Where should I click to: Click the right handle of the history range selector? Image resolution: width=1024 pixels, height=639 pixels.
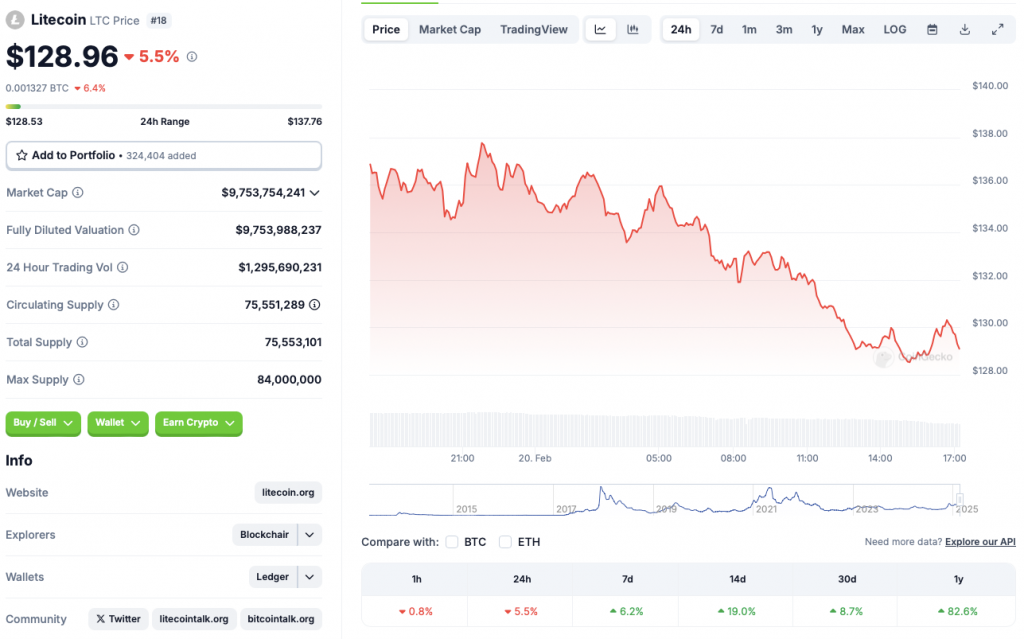(x=959, y=500)
